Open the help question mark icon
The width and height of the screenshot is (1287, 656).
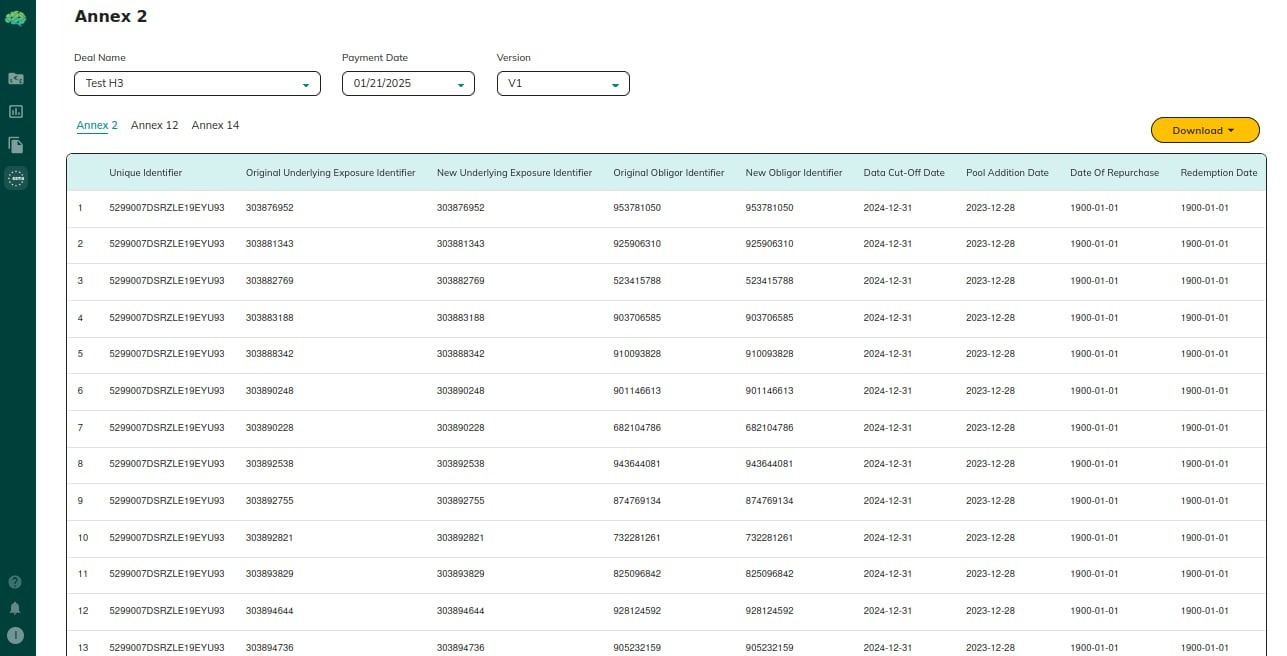tap(15, 582)
